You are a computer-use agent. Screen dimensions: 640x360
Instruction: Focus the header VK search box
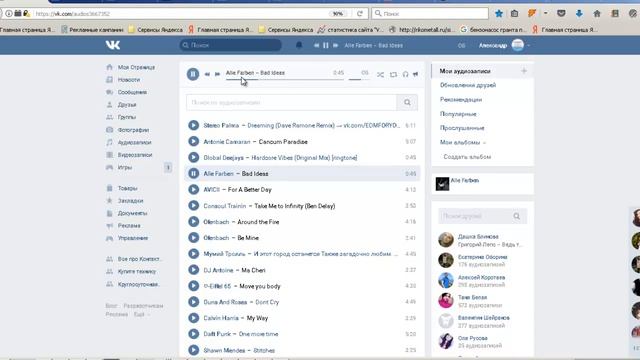231,45
